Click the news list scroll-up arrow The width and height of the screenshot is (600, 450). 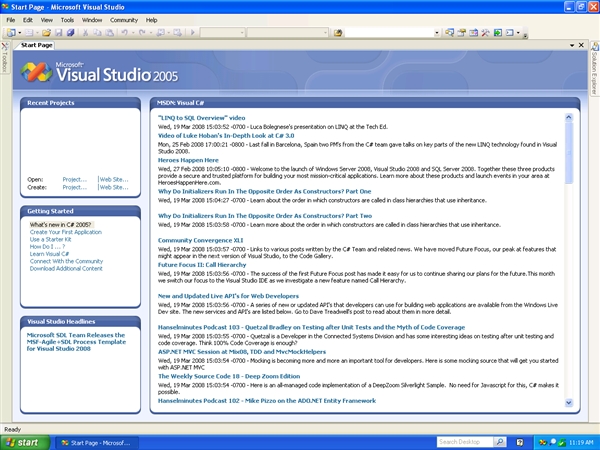point(569,117)
